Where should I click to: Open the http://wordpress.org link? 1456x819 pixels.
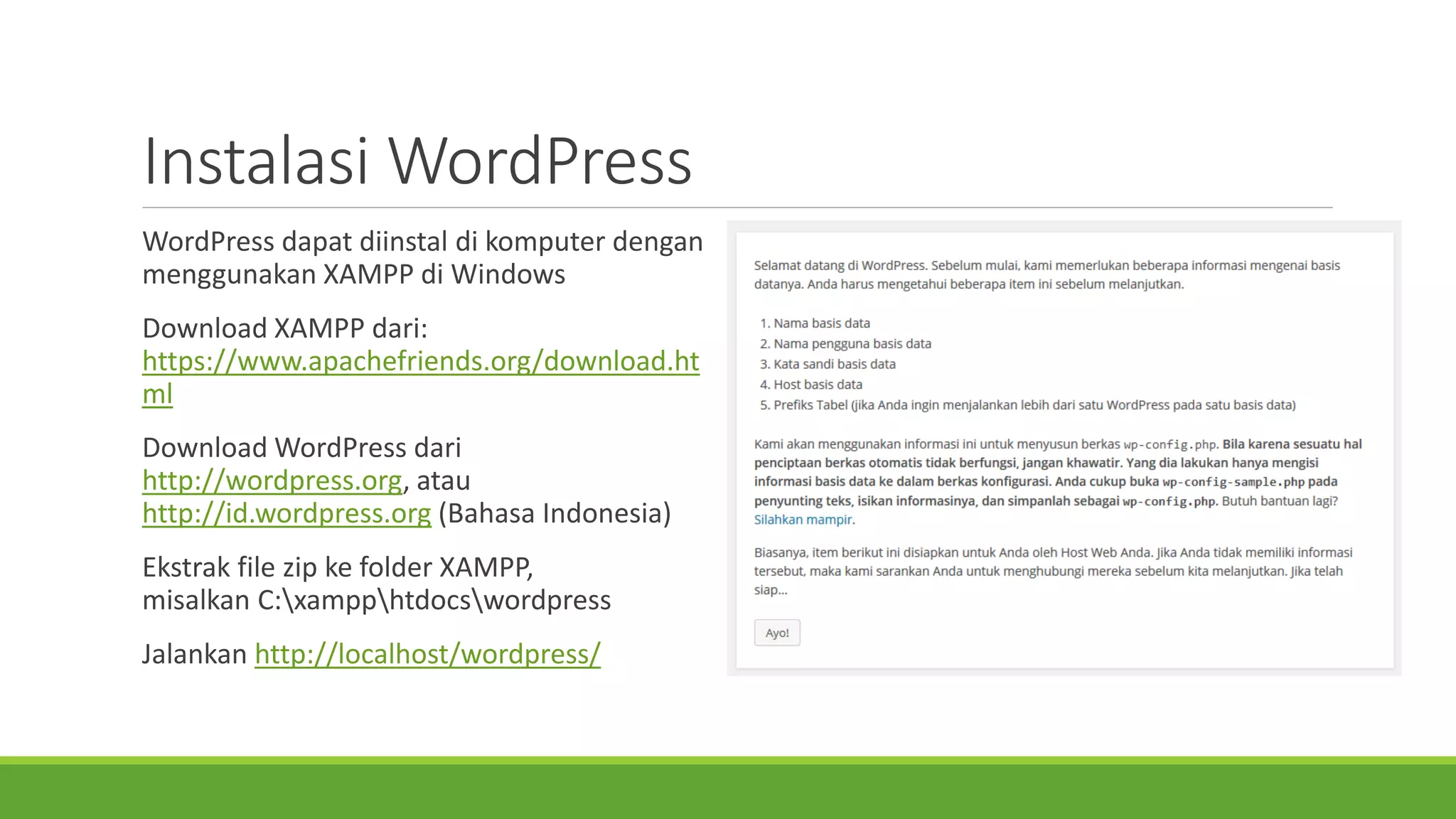(x=272, y=481)
